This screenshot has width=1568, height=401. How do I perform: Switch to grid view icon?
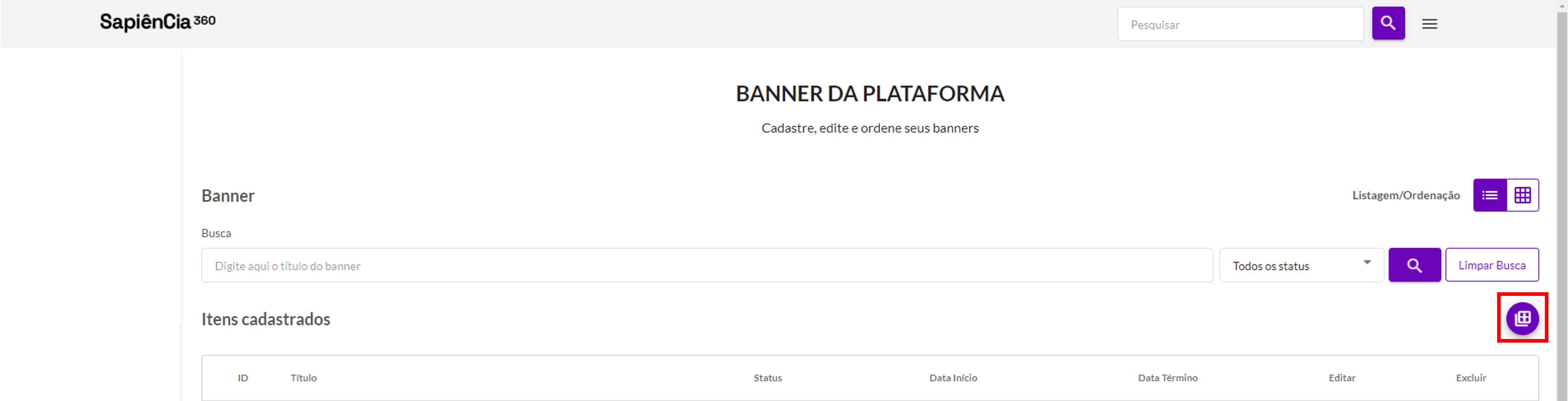pyautogui.click(x=1522, y=195)
